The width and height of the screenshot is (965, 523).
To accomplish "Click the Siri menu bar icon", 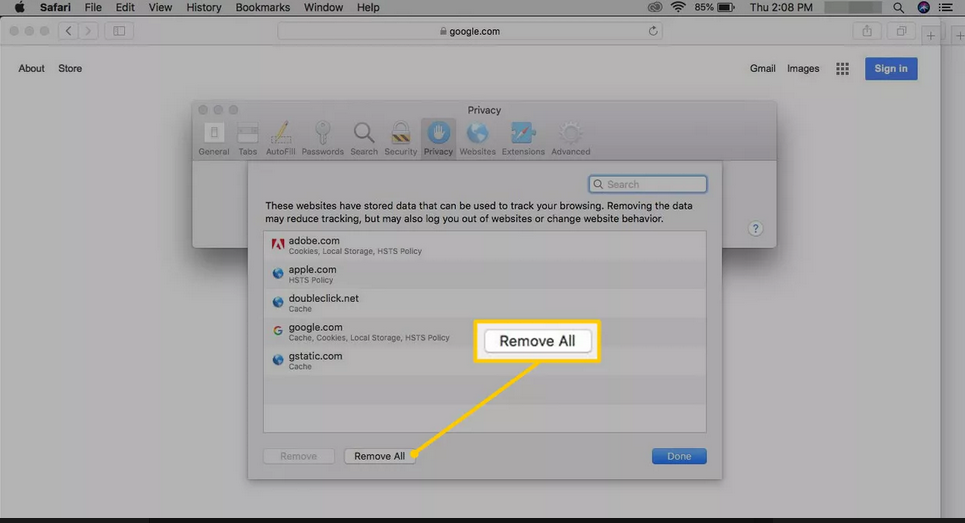I will tap(924, 7).
